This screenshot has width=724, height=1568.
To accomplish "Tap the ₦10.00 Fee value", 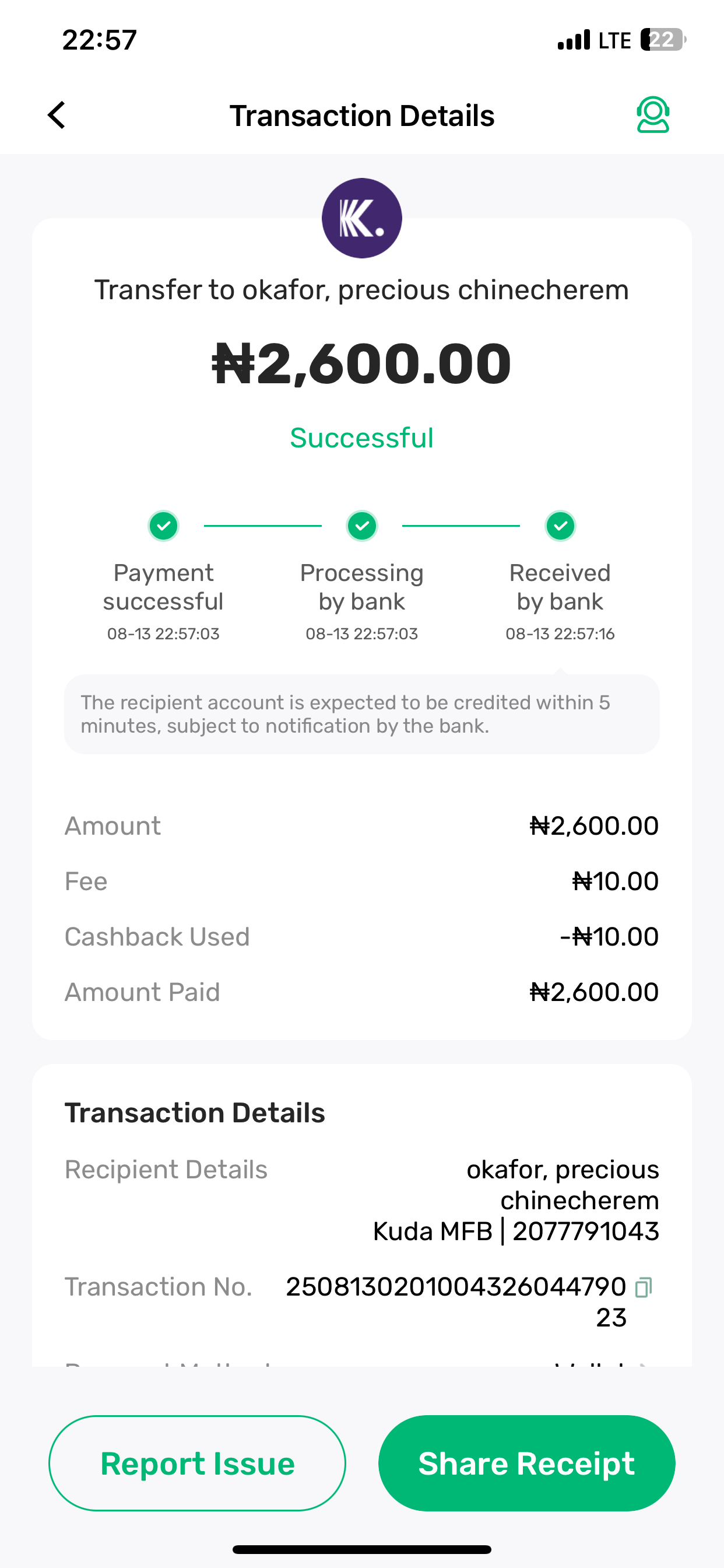I will pyautogui.click(x=615, y=881).
